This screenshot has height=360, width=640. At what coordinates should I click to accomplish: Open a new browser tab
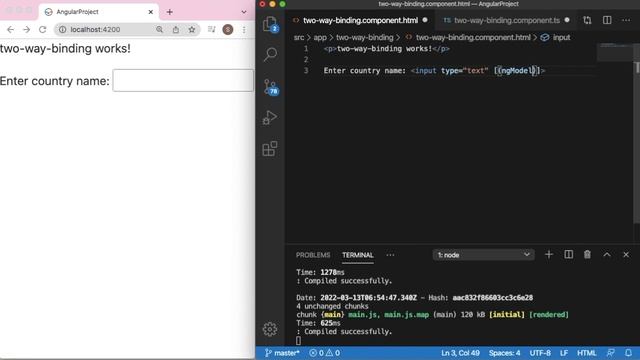[x=169, y=12]
